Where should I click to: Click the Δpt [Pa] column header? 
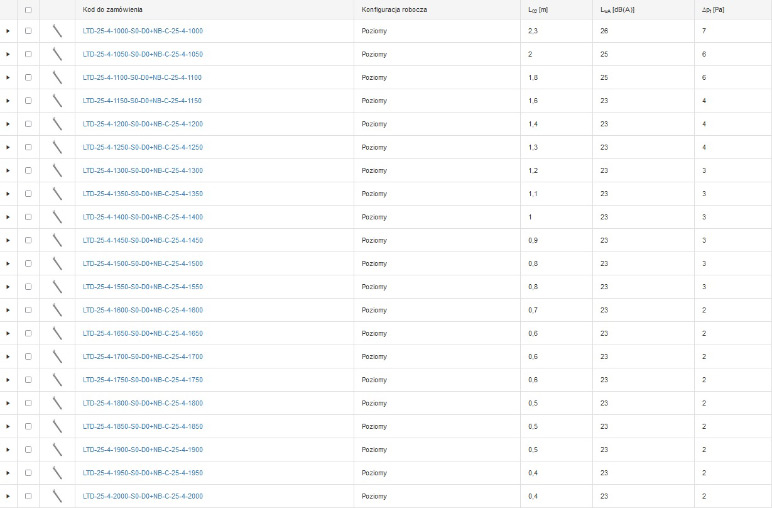coord(713,10)
